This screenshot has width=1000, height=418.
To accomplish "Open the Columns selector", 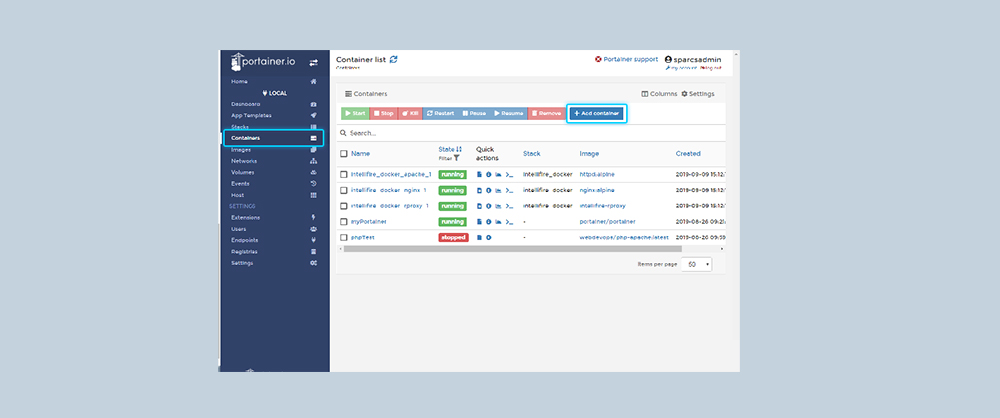I will point(659,94).
